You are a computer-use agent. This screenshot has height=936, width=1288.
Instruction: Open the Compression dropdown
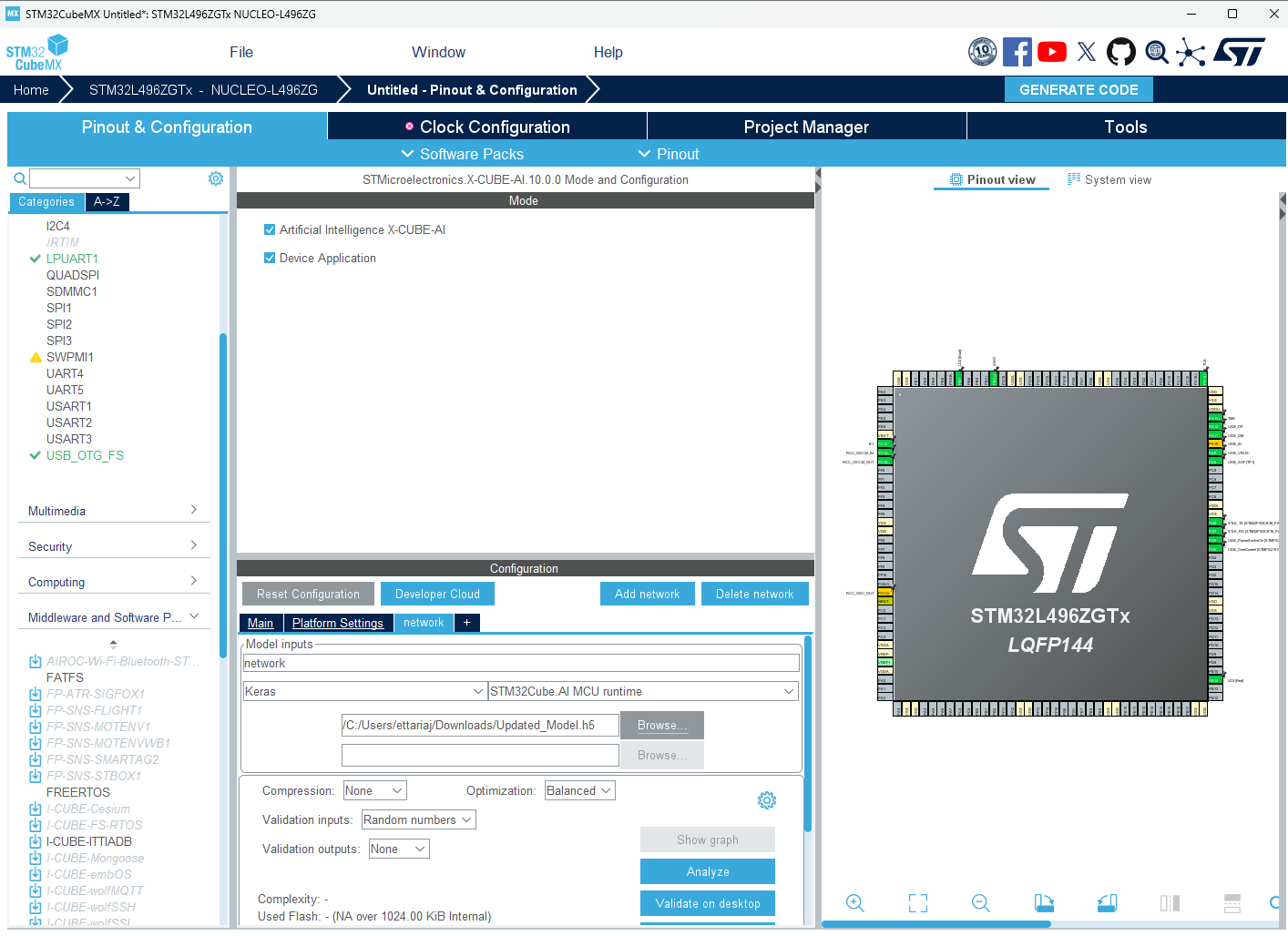(x=374, y=790)
